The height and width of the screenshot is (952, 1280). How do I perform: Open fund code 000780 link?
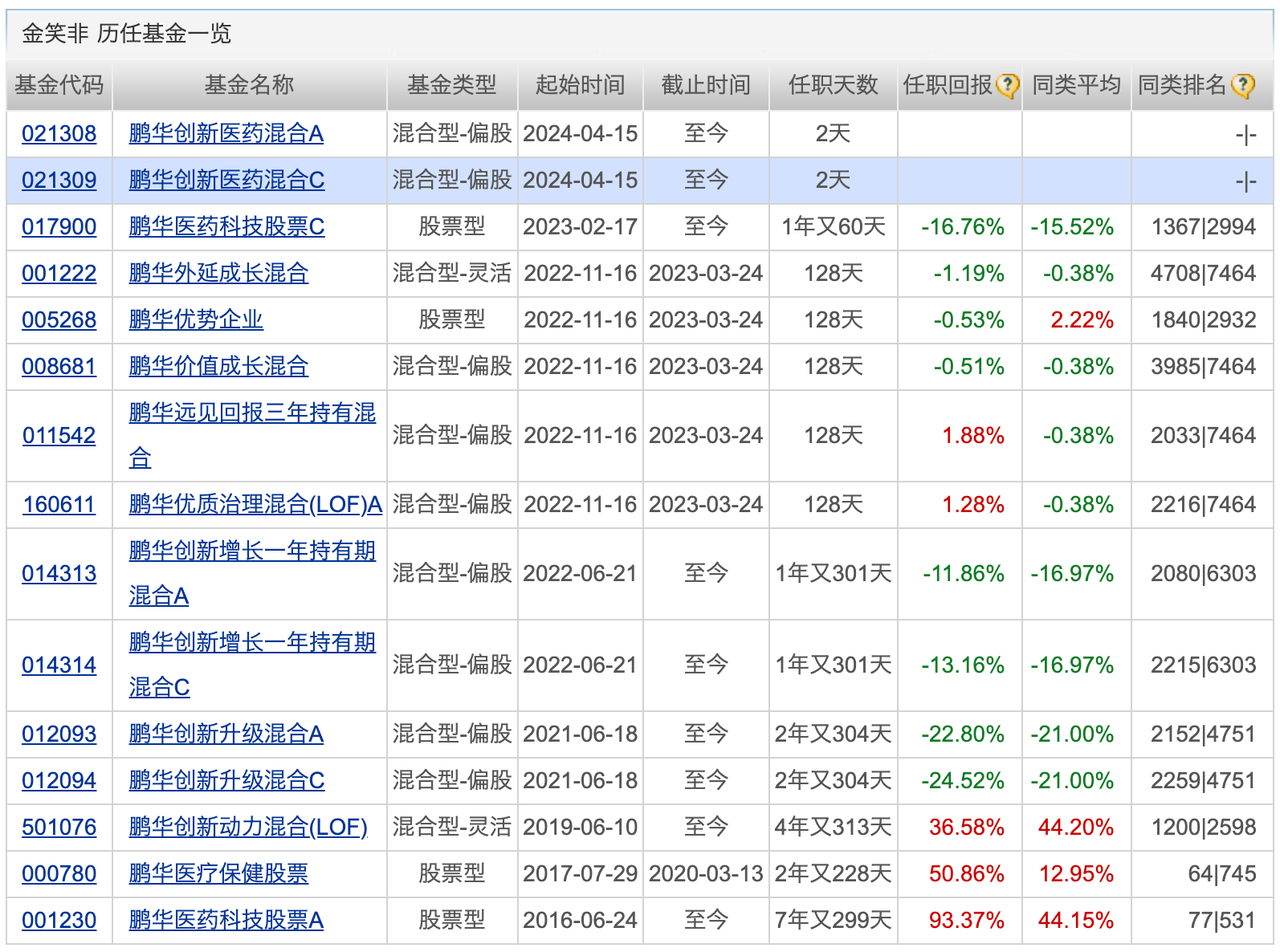59,873
